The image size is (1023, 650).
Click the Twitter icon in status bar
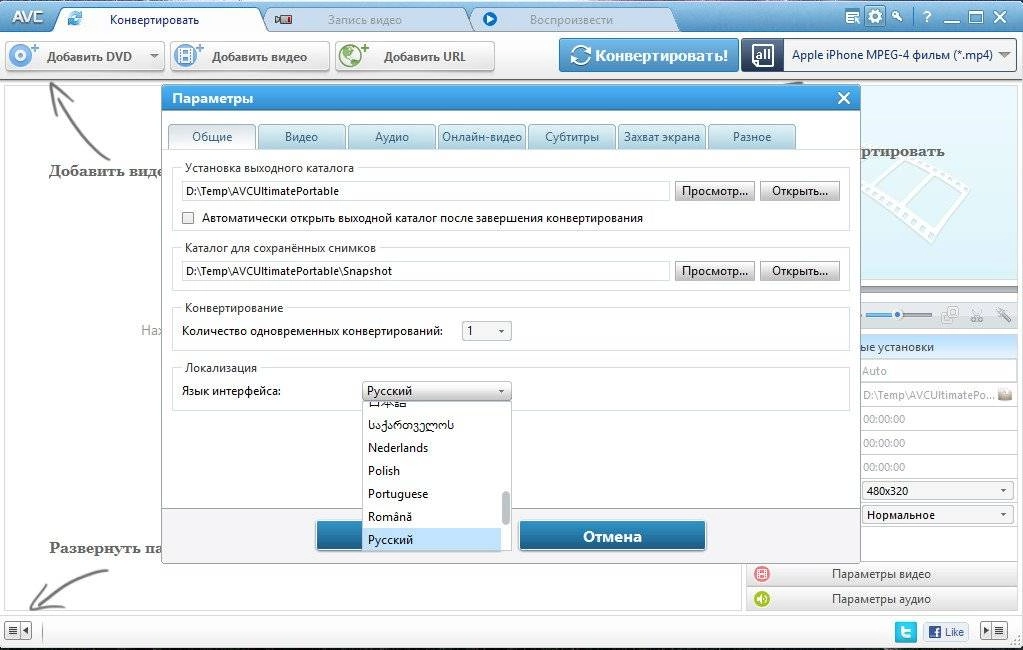click(x=905, y=631)
